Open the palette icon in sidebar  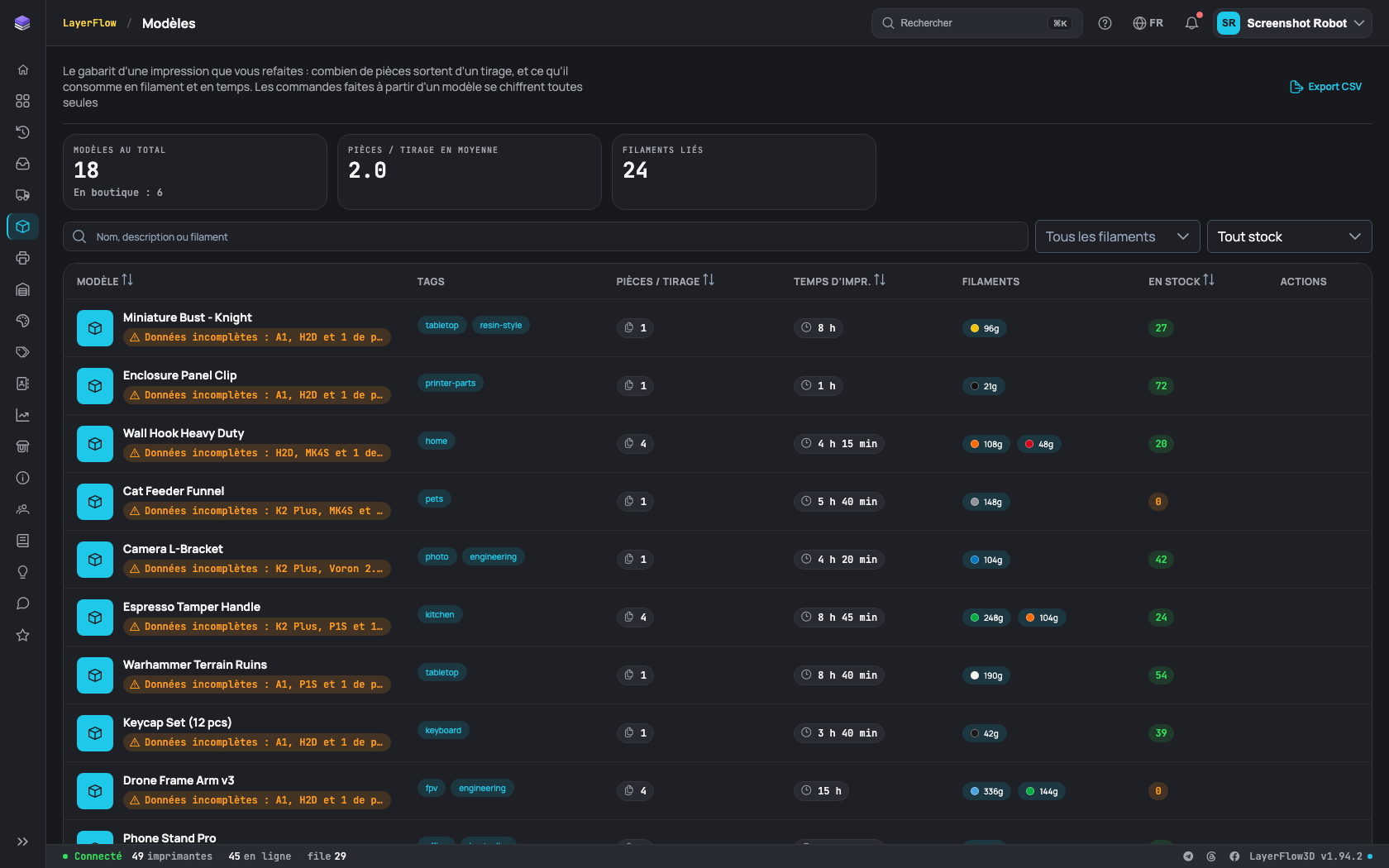pyautogui.click(x=22, y=321)
